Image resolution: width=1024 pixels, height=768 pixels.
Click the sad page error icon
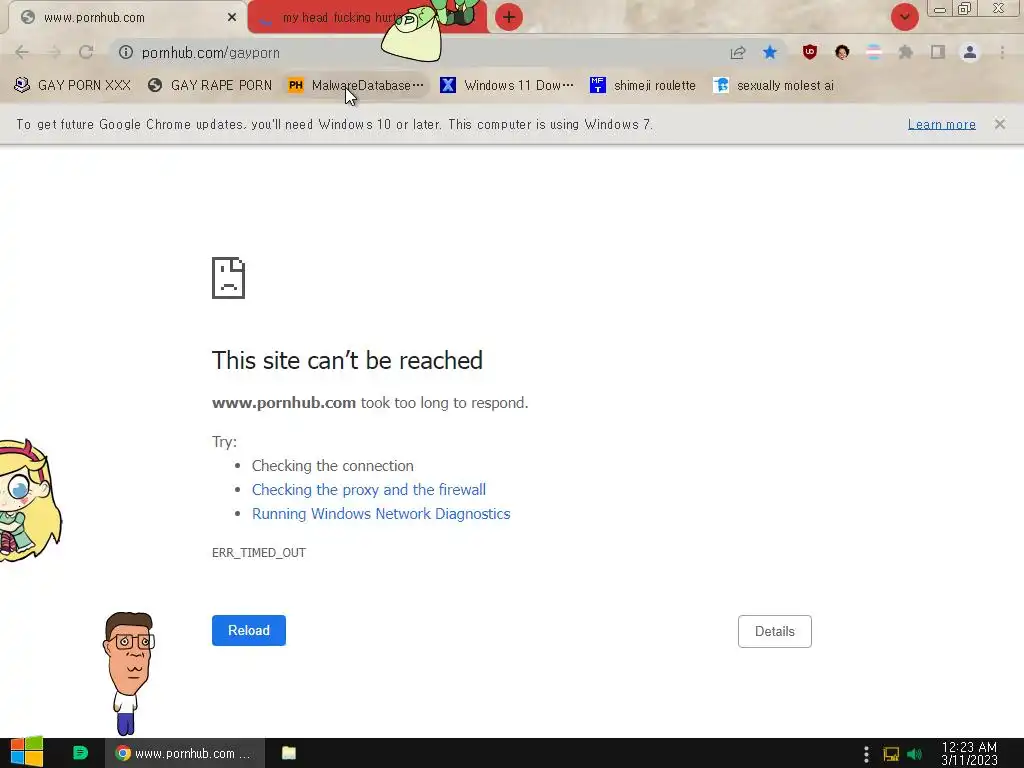coord(229,278)
